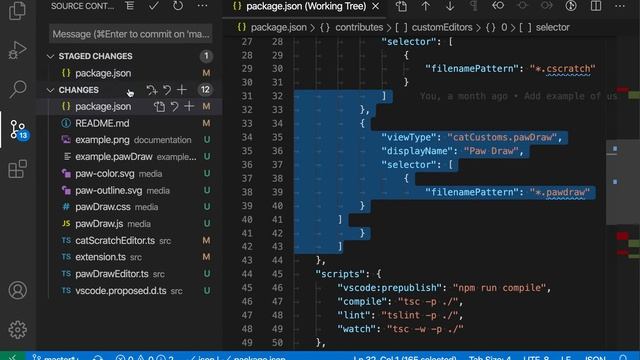
Task: Go to next change arrow
Action: click(x=450, y=6)
